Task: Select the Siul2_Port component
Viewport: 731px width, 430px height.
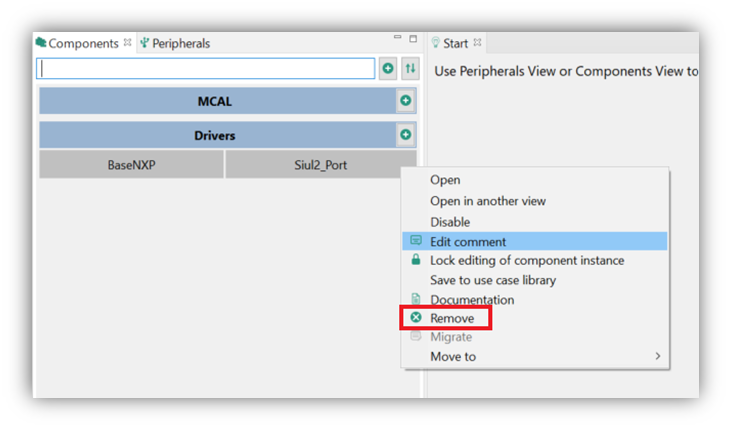Action: [321, 165]
